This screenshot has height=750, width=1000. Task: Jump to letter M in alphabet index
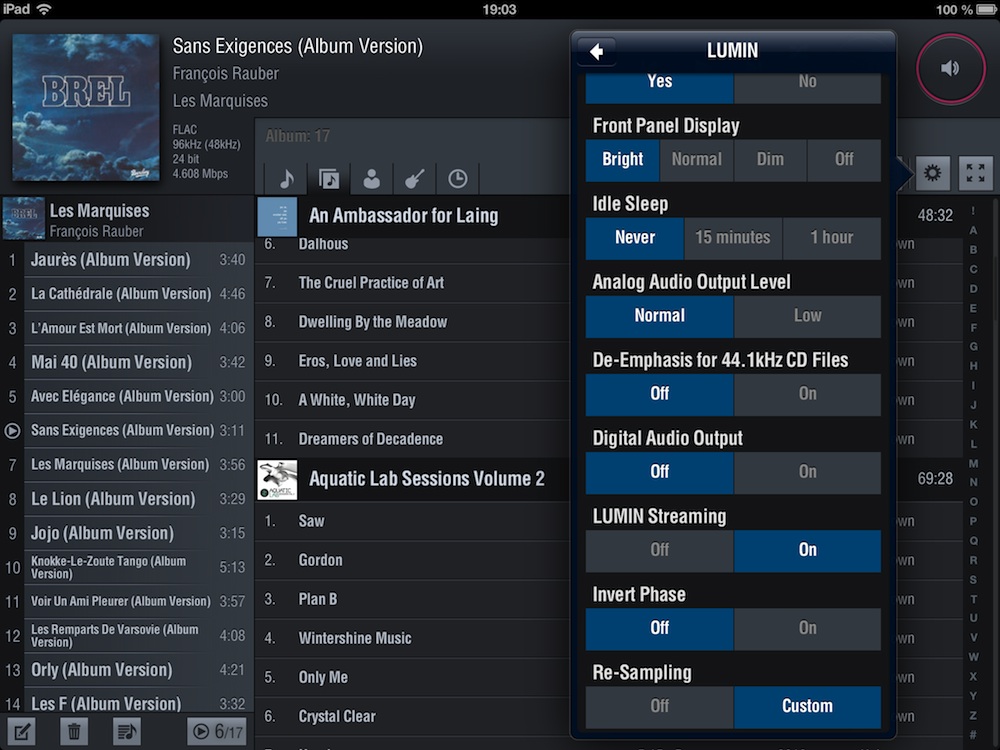point(973,463)
